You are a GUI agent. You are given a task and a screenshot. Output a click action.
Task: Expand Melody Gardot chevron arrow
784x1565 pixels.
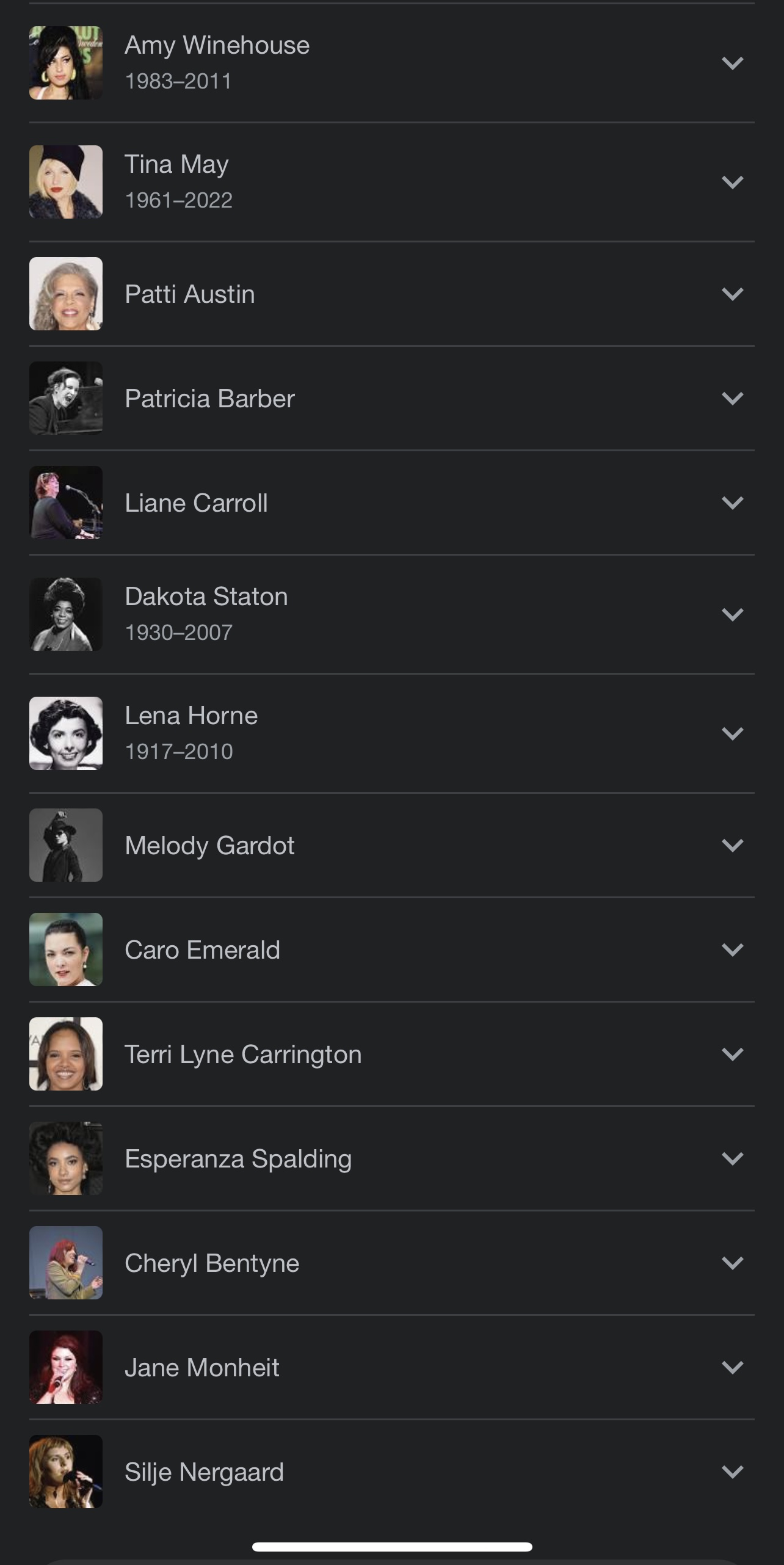click(x=732, y=845)
